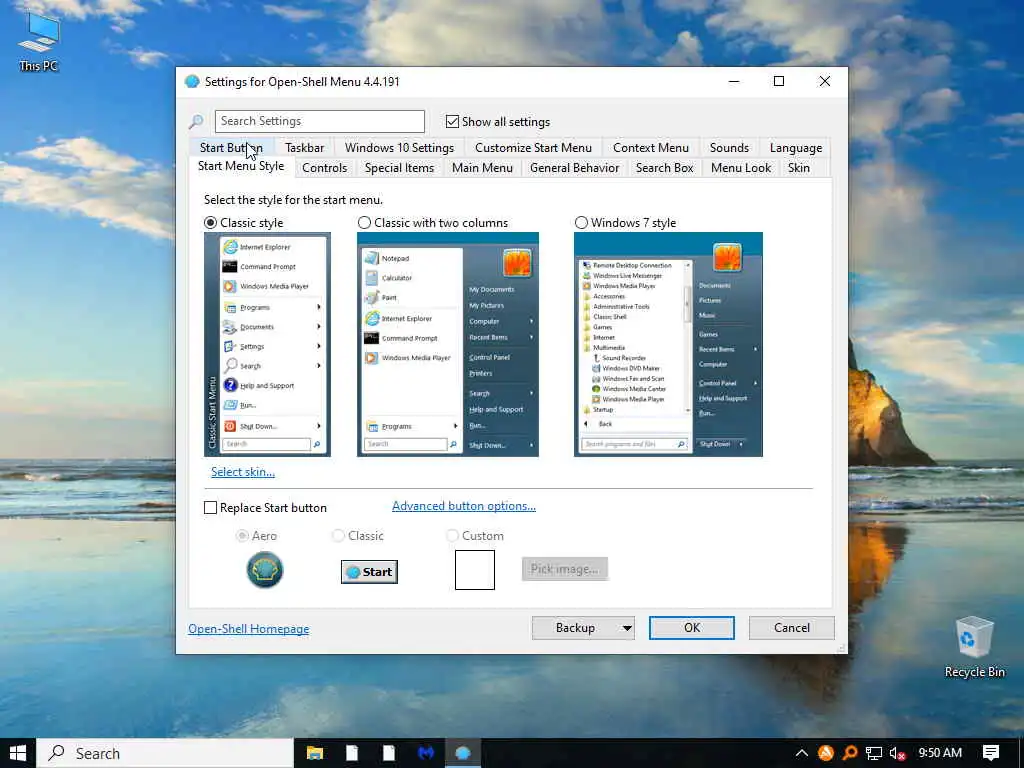
Task: Open the Search Box tab
Action: click(x=665, y=168)
